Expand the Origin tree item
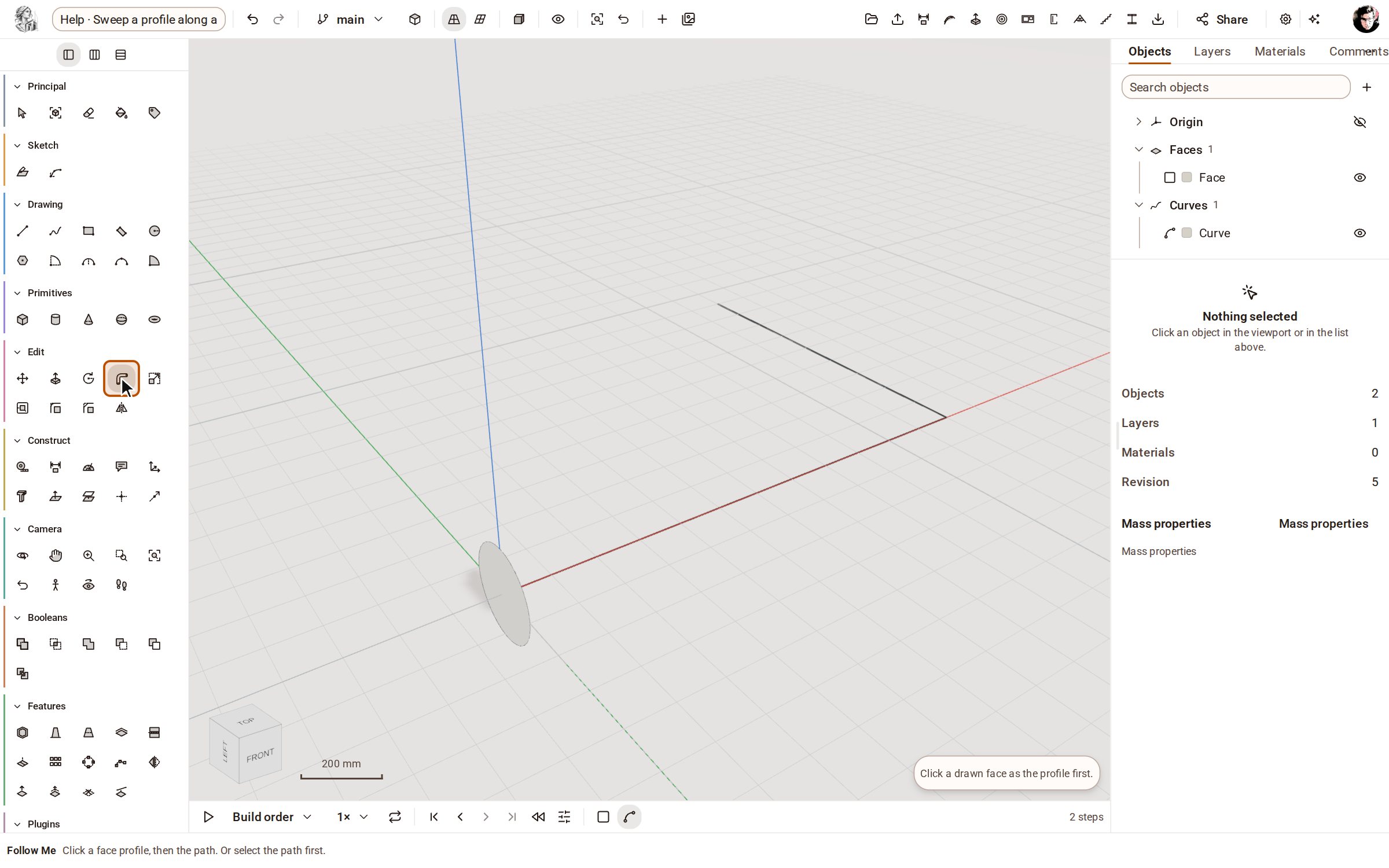 1138,122
